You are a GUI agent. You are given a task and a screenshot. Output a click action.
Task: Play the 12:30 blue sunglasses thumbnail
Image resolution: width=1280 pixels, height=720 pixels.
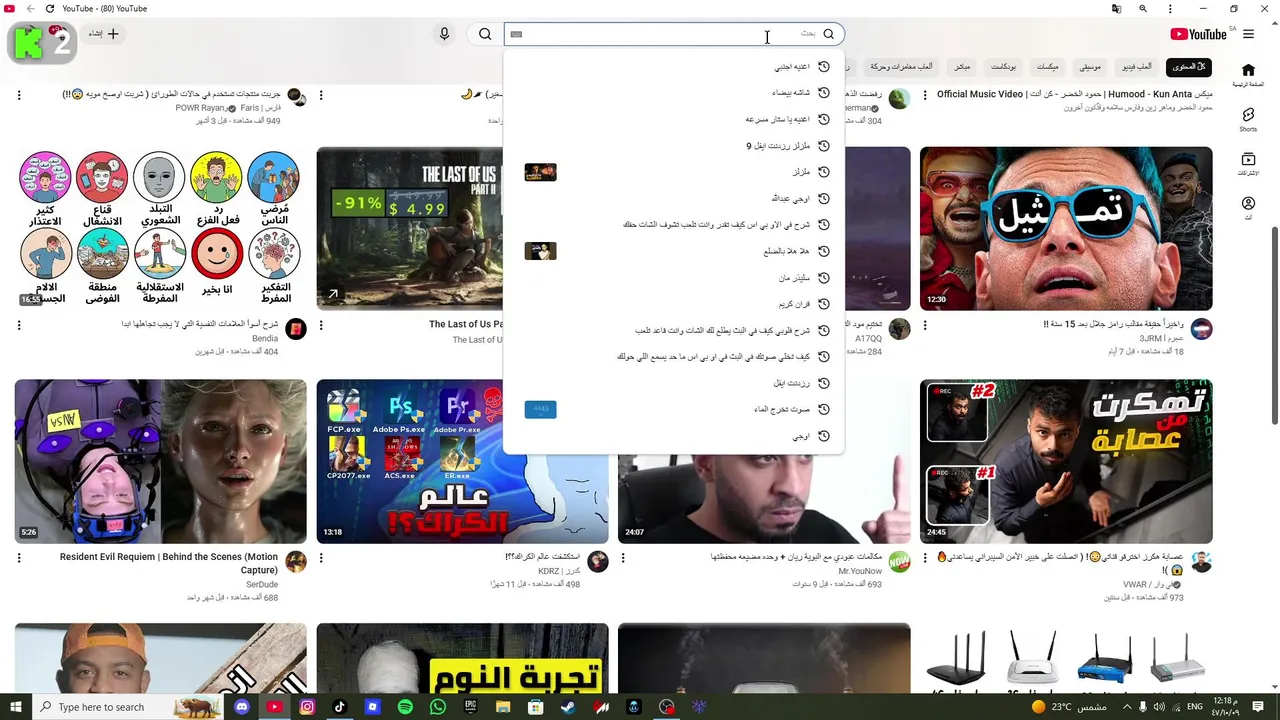[x=1066, y=228]
